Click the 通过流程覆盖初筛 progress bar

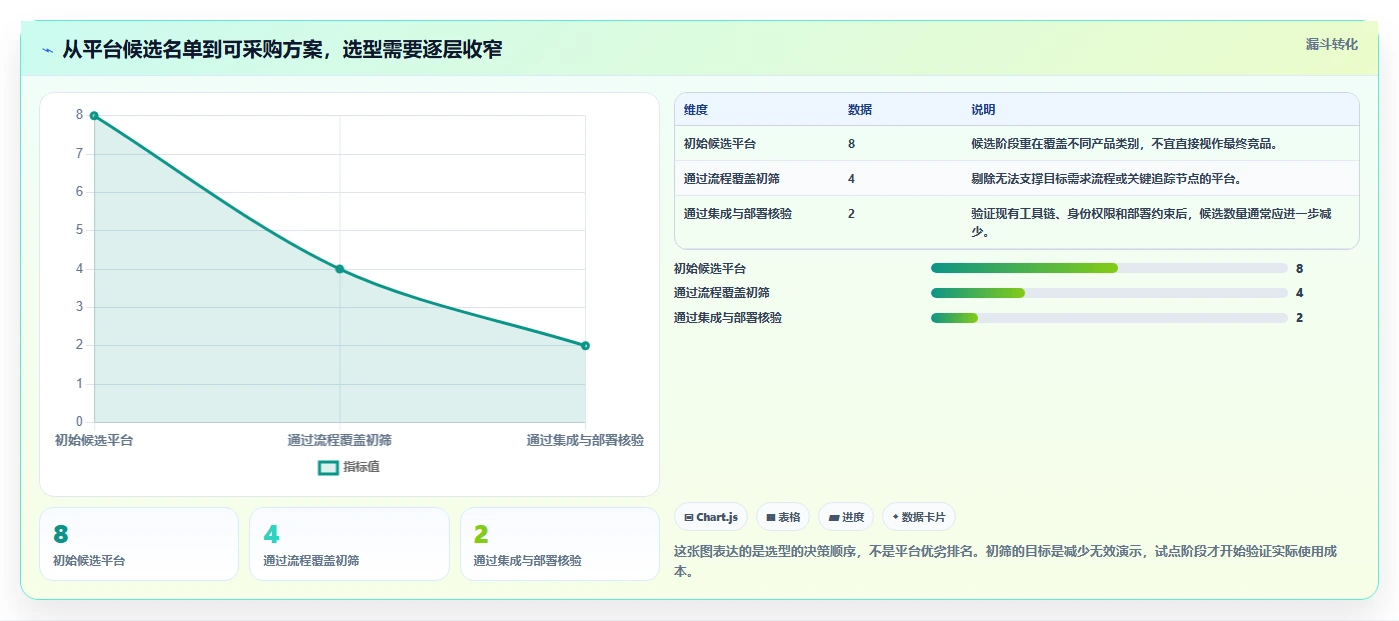[1109, 293]
